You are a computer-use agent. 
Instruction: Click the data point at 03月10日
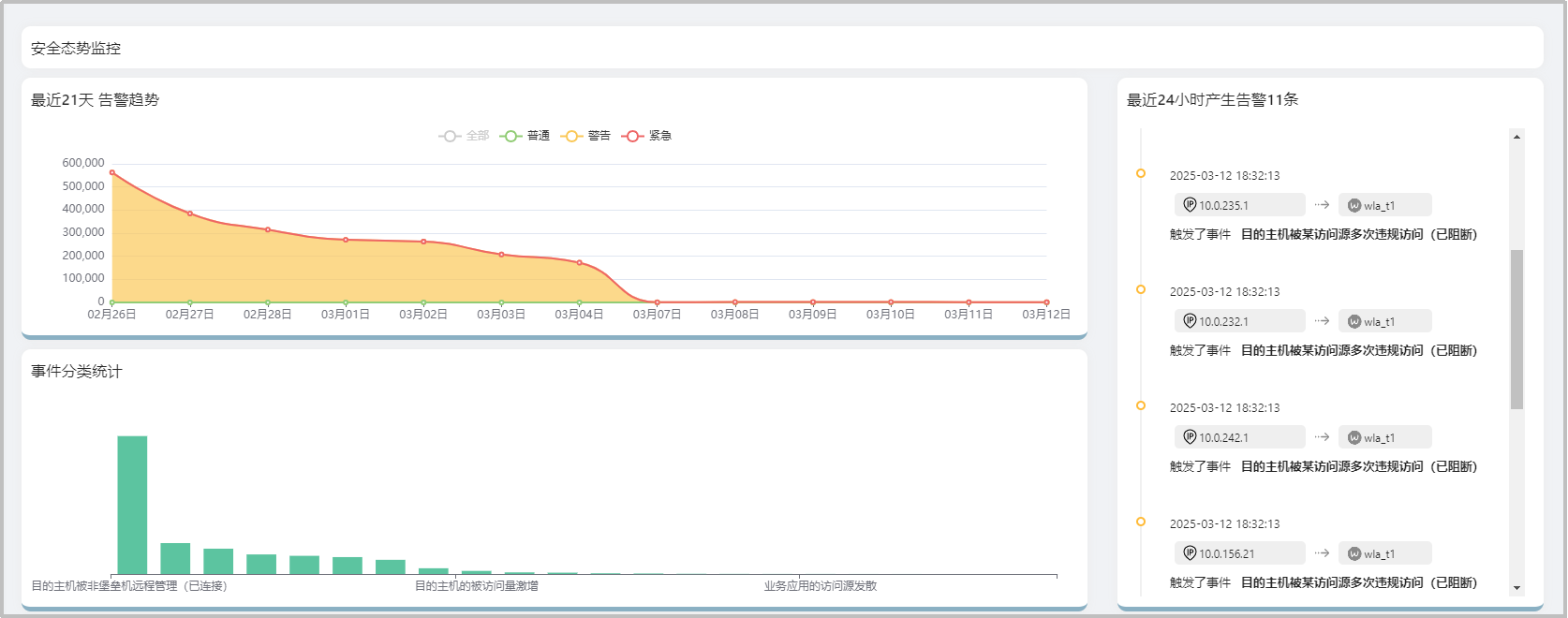pos(891,302)
